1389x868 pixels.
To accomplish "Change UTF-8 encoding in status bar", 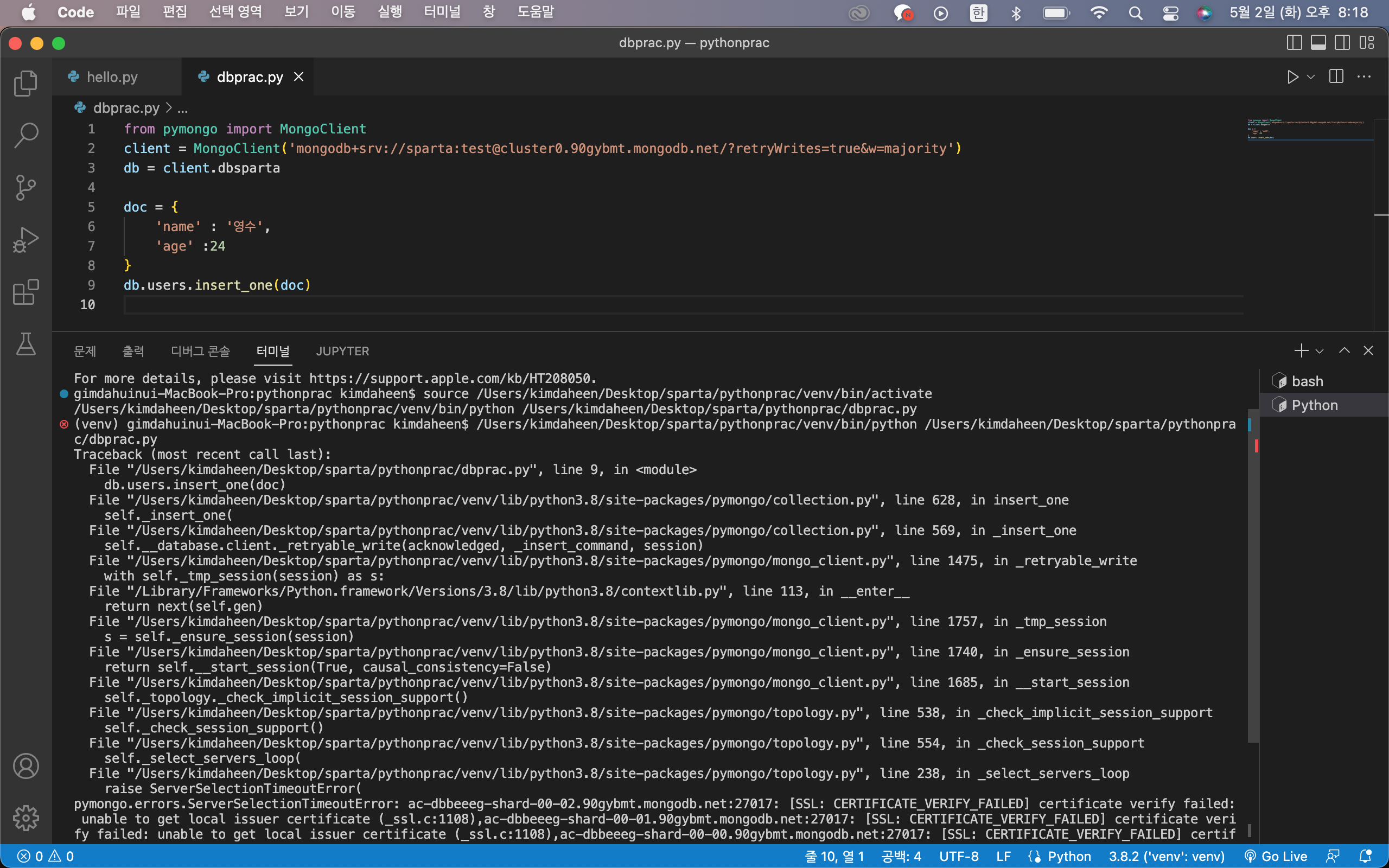I will click(x=959, y=857).
